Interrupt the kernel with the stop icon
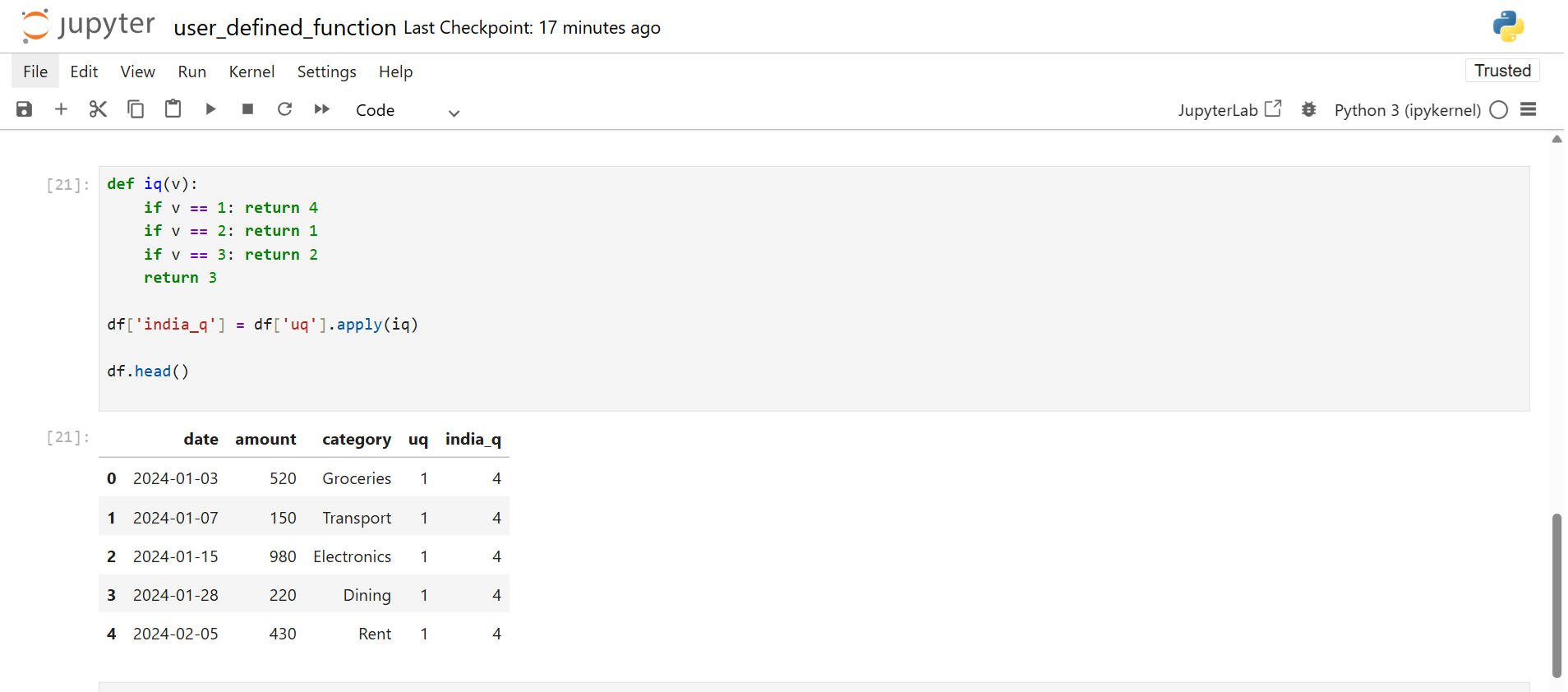Image resolution: width=1568 pixels, height=692 pixels. [x=247, y=109]
